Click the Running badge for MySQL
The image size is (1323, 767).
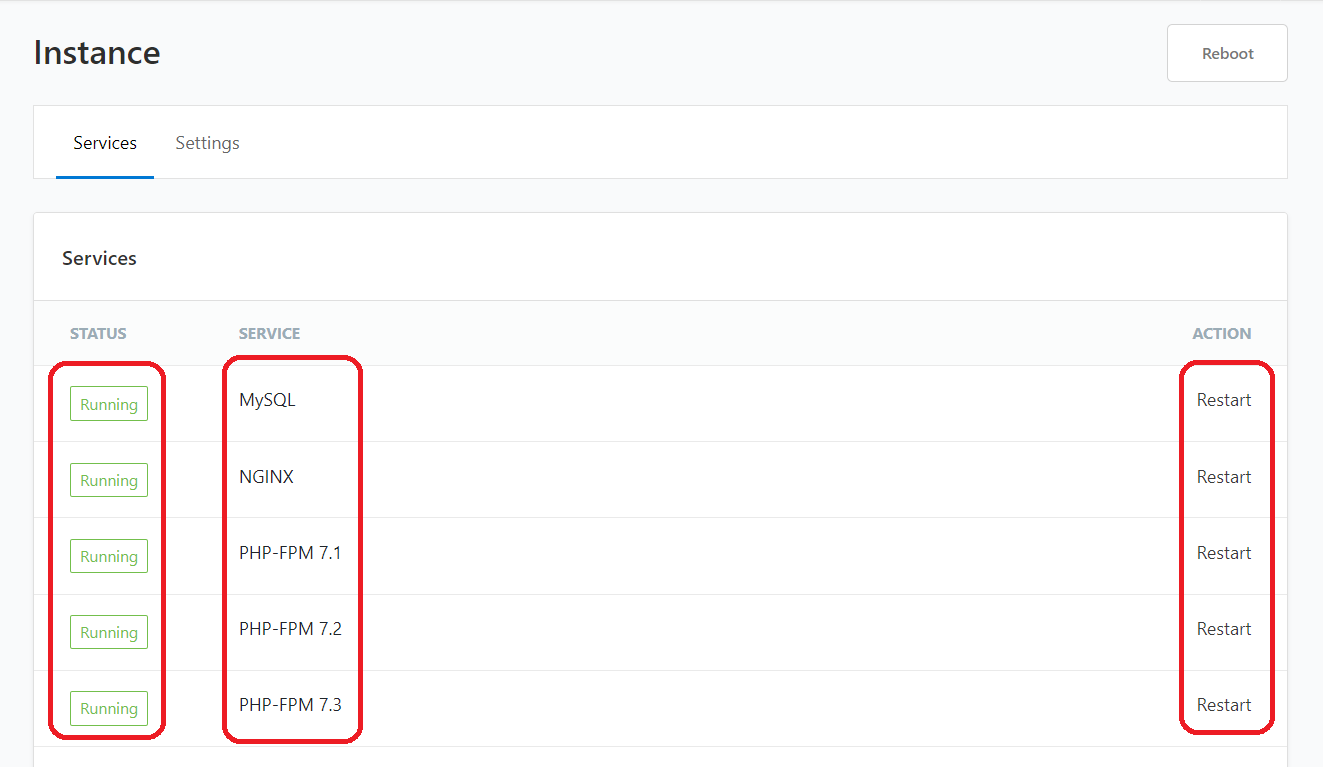(x=109, y=404)
